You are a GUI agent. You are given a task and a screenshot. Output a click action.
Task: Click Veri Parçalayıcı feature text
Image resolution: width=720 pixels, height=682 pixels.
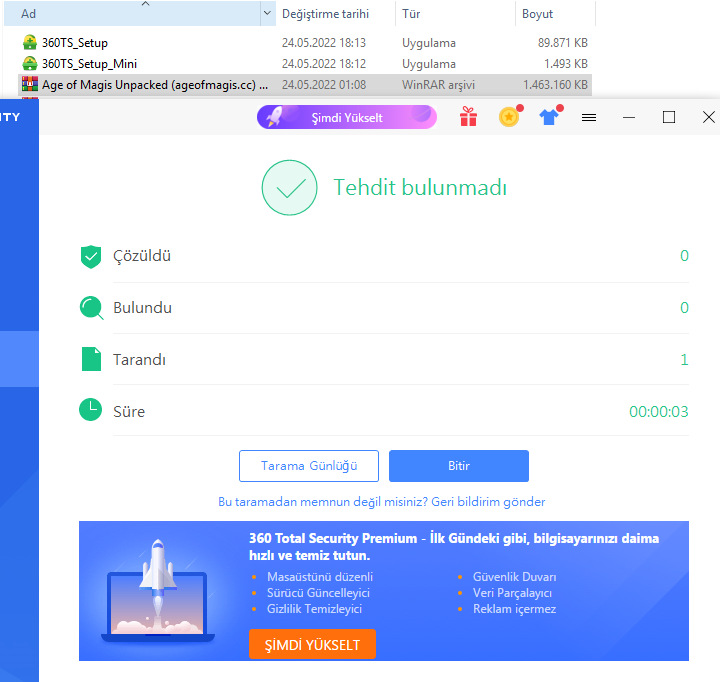click(x=512, y=593)
